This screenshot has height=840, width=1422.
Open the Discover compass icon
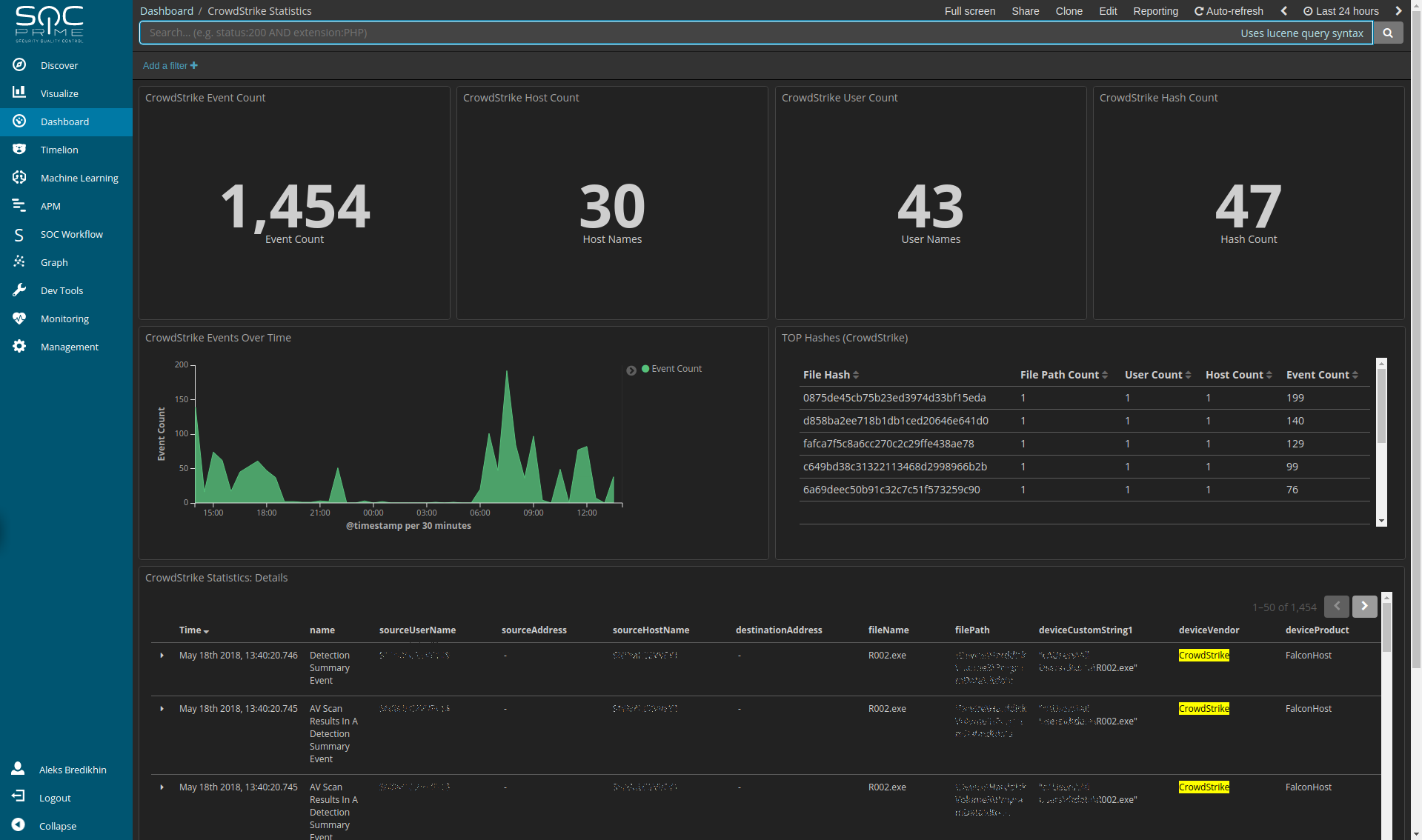point(19,65)
